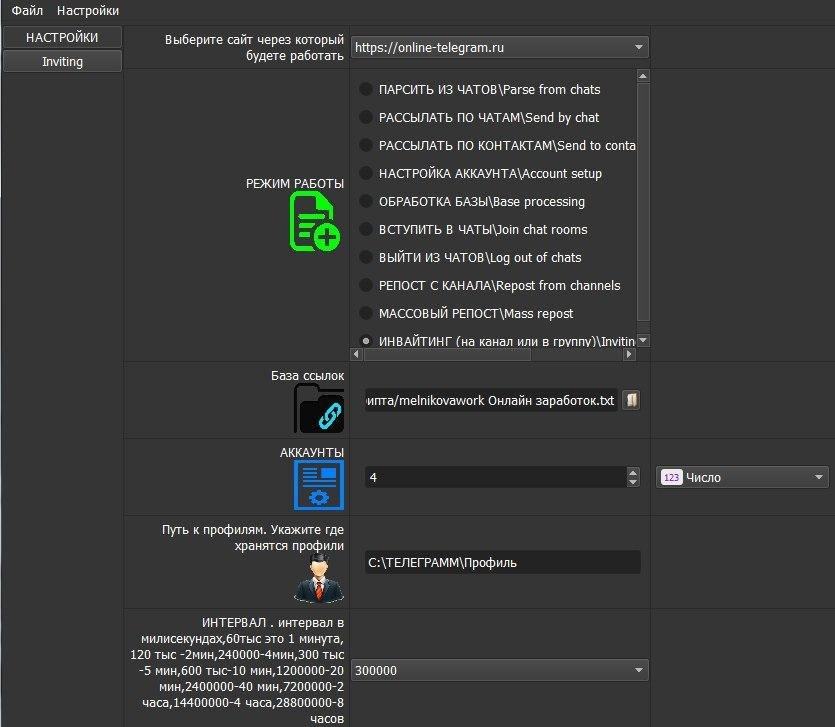Screen dimensions: 835x727
Task: Select Send by chat mode
Action: tap(366, 117)
